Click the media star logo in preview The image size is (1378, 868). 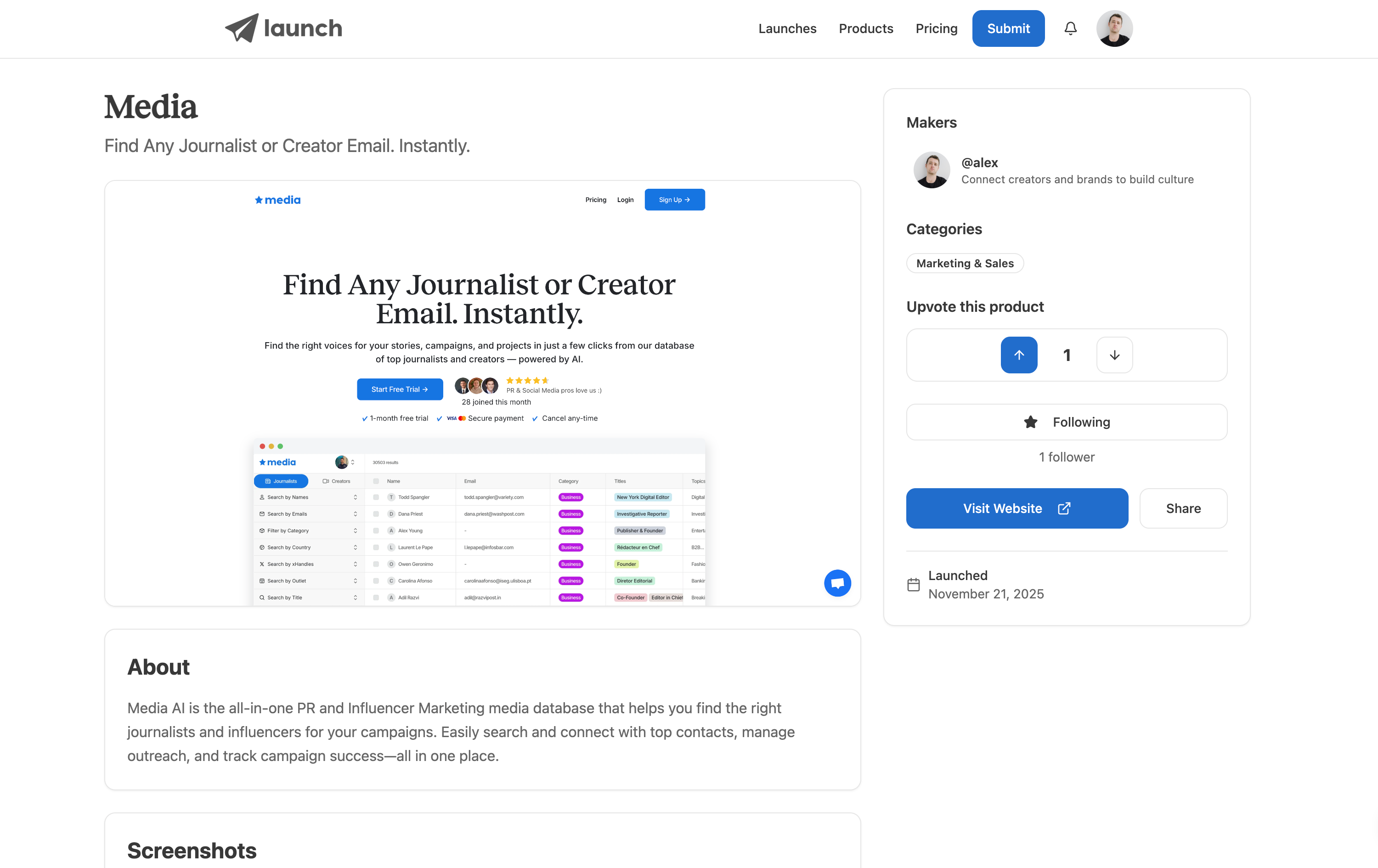tap(277, 200)
